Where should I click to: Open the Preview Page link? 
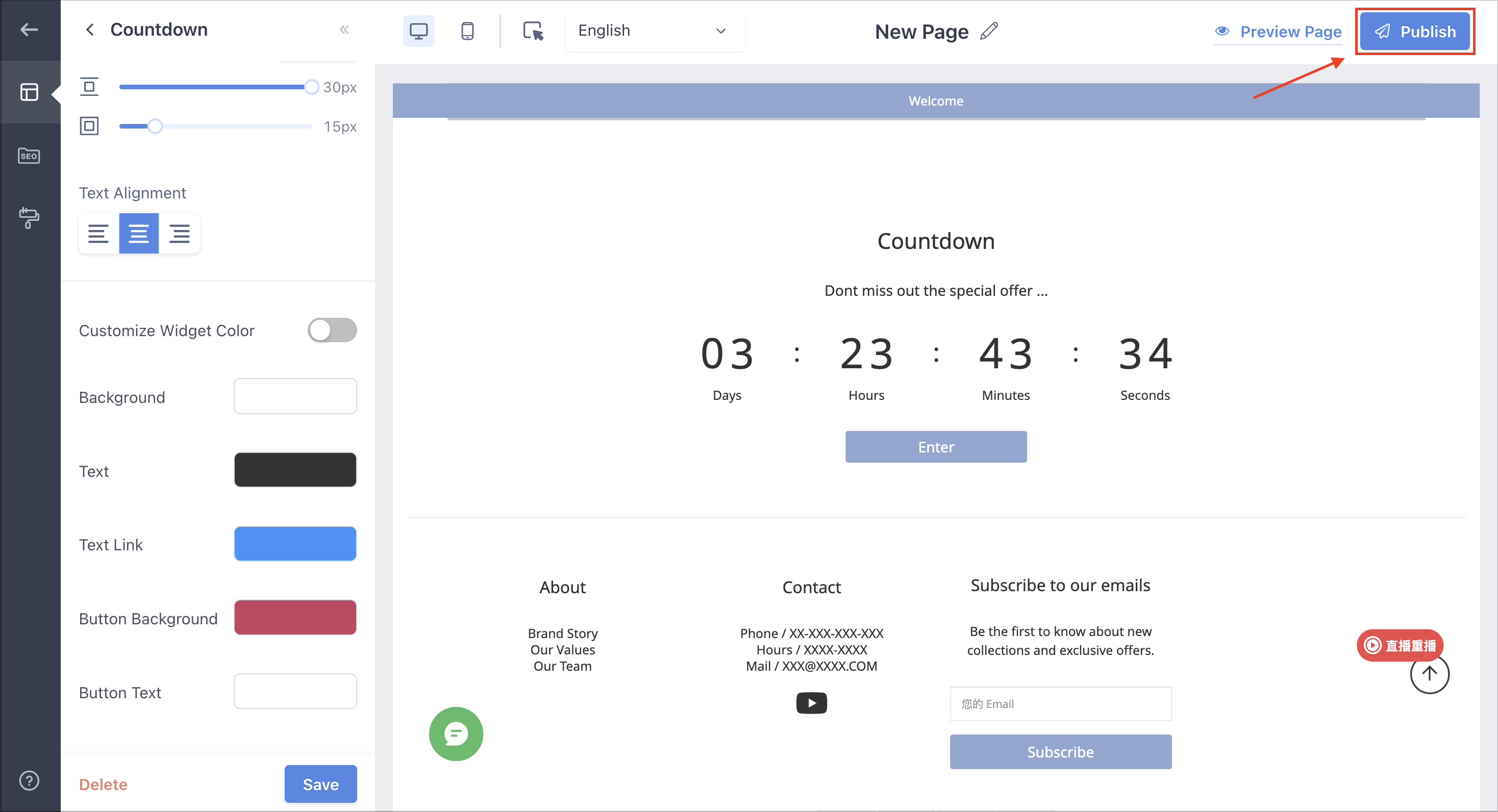pyautogui.click(x=1278, y=32)
